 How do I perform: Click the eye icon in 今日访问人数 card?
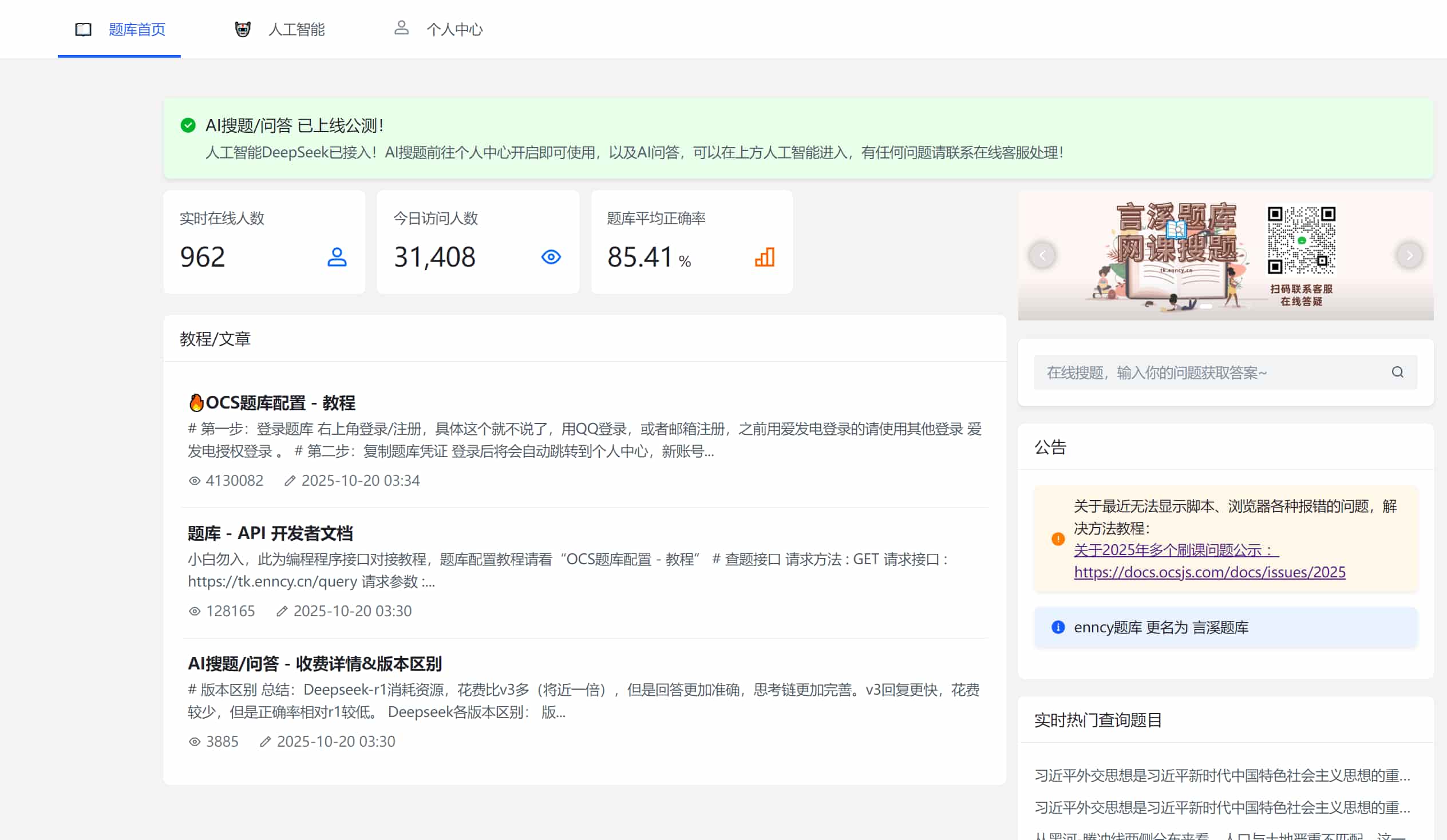point(551,257)
